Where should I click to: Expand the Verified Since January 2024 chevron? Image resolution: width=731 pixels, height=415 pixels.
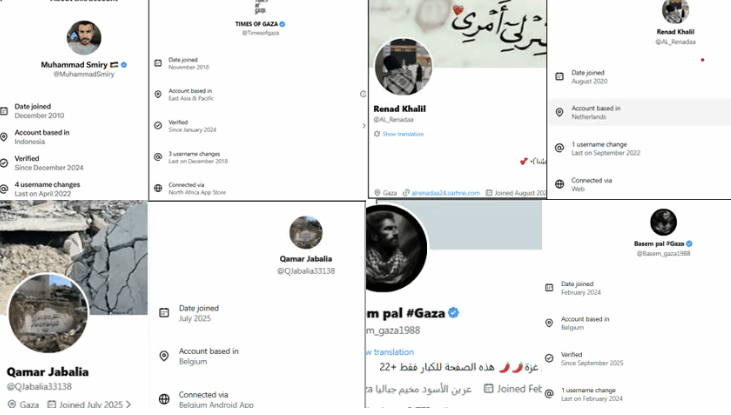point(364,126)
